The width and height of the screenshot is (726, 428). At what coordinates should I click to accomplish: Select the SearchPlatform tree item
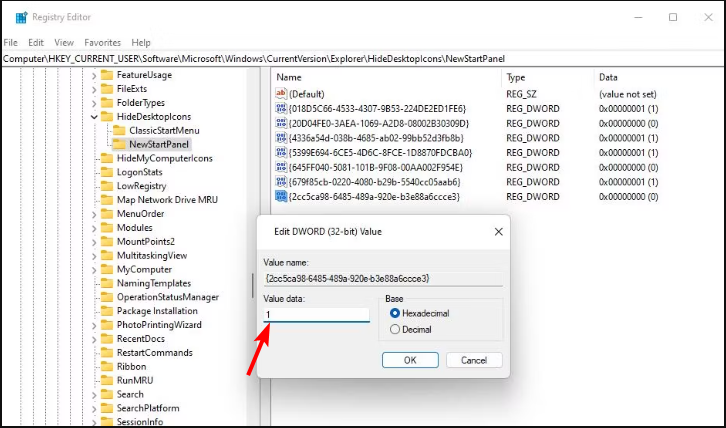click(148, 408)
